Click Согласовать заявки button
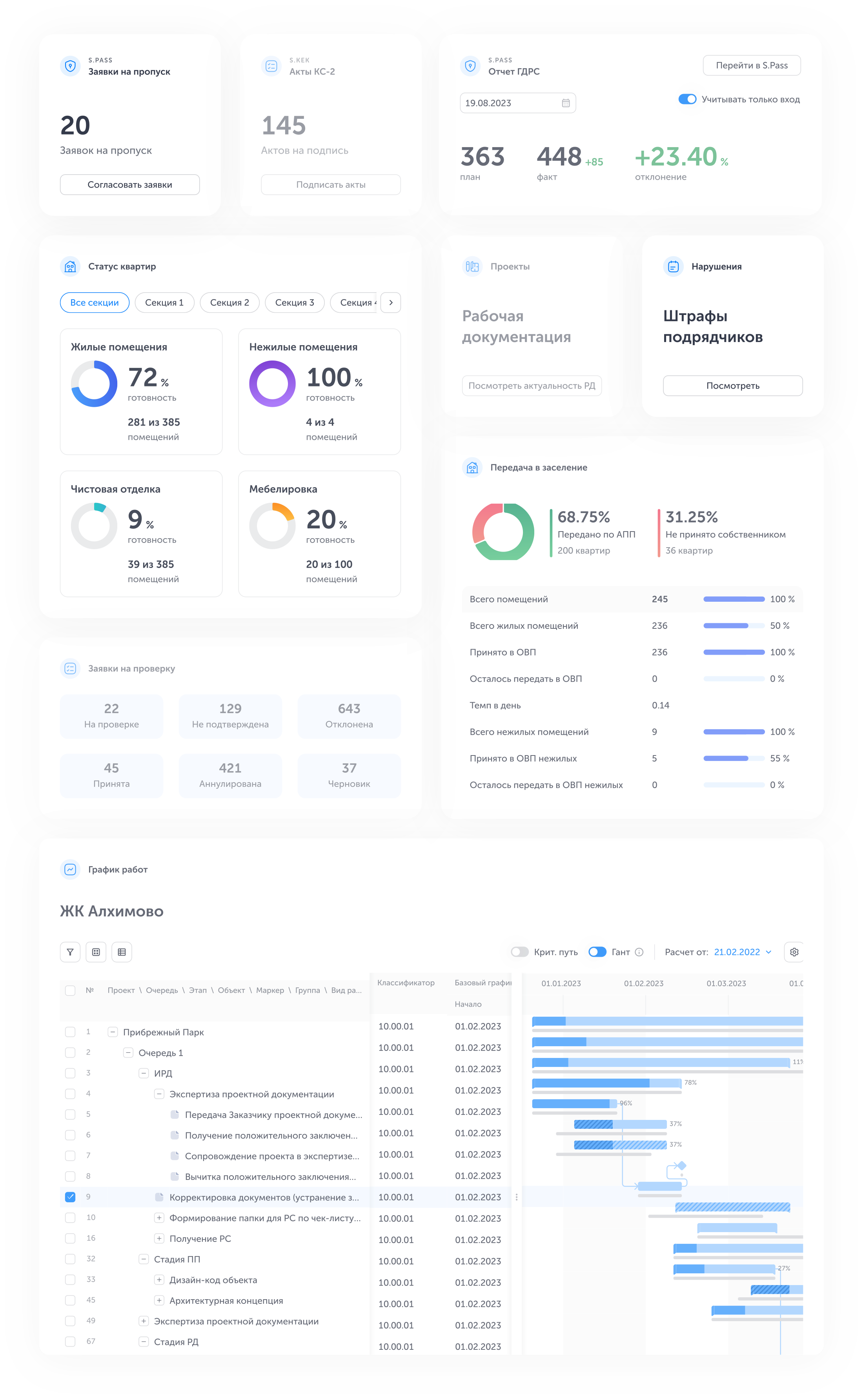Viewport: 863px width, 1400px height. 129,184
